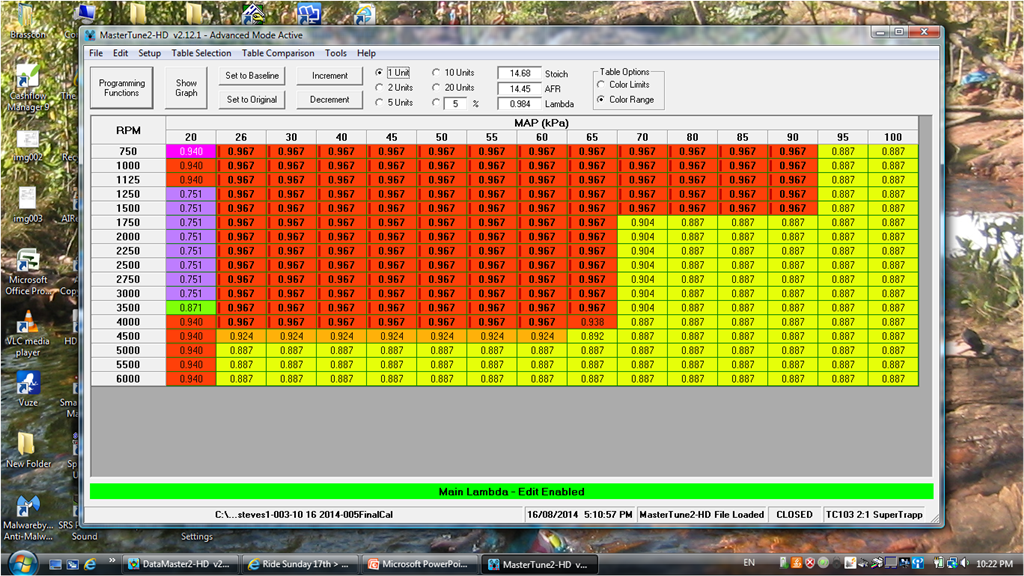Click MasterTune2-HD title bar app icon

point(90,35)
